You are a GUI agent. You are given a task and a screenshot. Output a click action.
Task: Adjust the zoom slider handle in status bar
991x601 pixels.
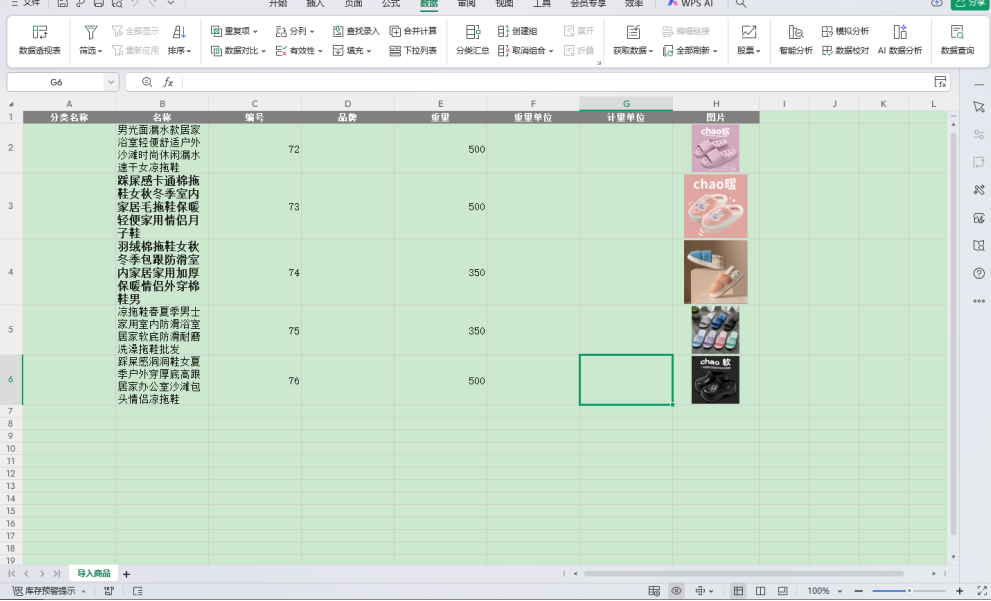tap(909, 591)
